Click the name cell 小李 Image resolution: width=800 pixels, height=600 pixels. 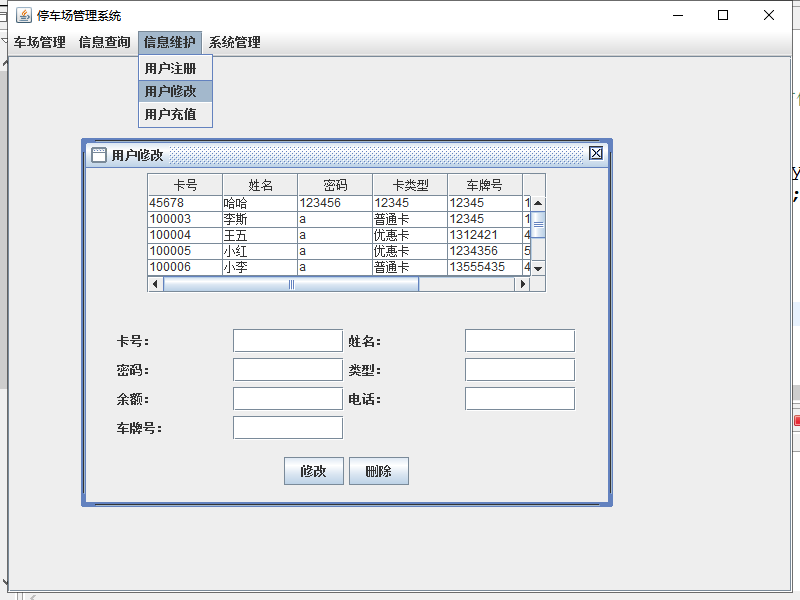pos(260,267)
